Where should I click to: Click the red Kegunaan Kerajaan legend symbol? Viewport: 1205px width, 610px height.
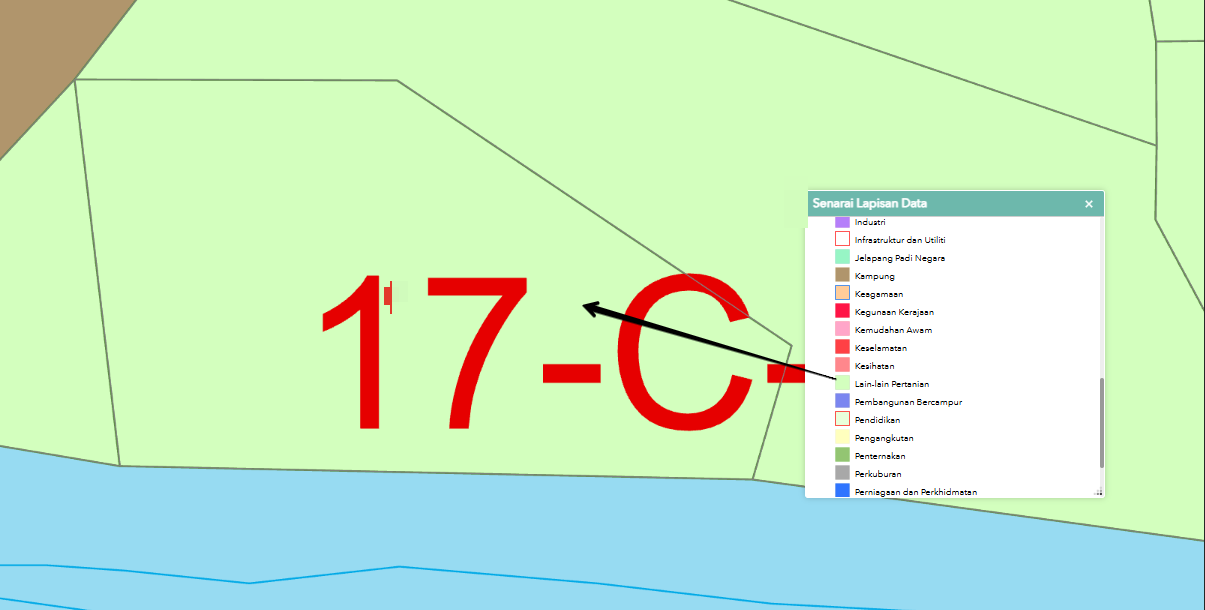(842, 311)
